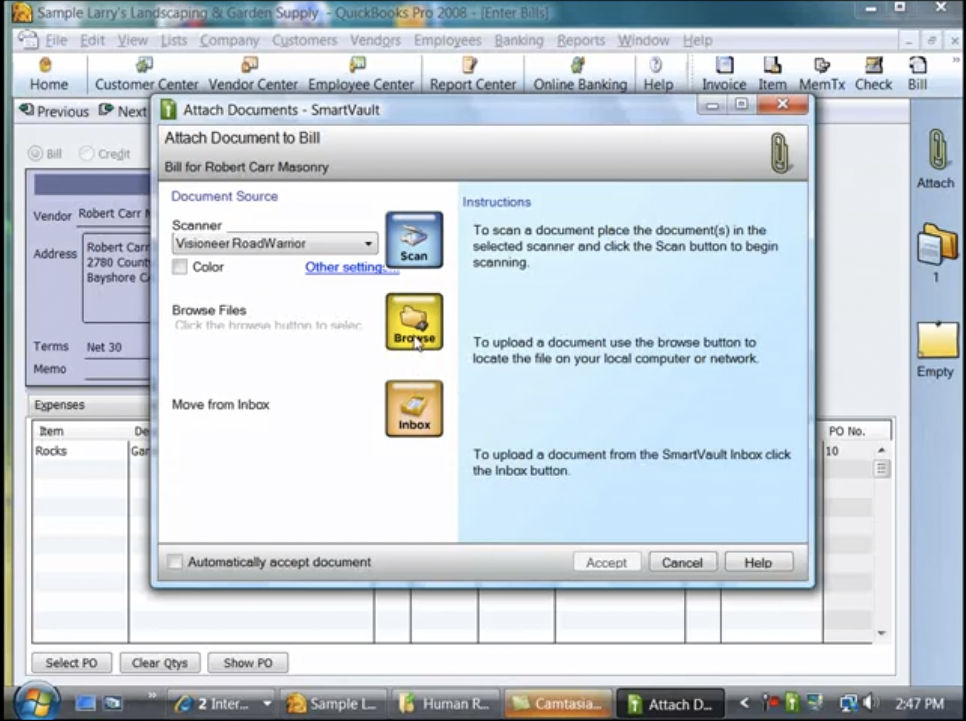This screenshot has height=721, width=966.
Task: Click the Invoice toolbar icon
Action: pos(724,74)
